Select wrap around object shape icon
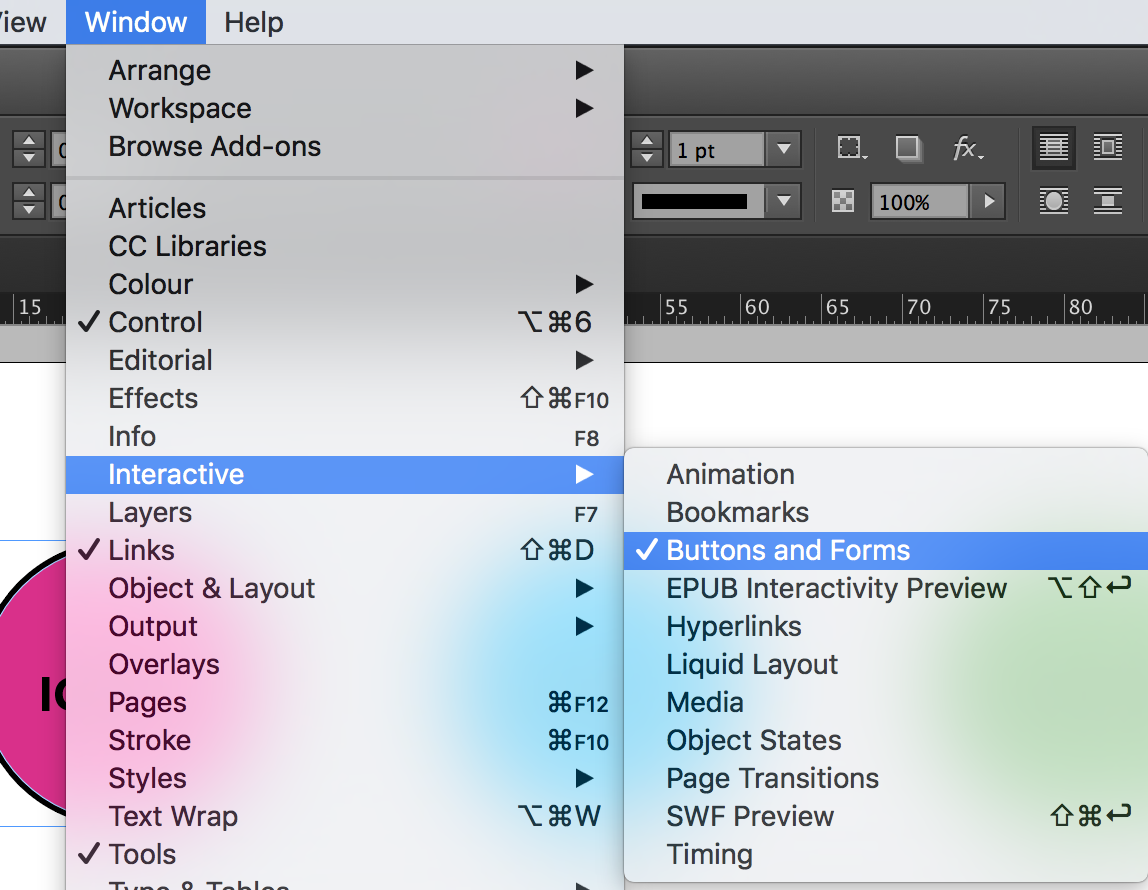Image resolution: width=1148 pixels, height=890 pixels. 1053,201
